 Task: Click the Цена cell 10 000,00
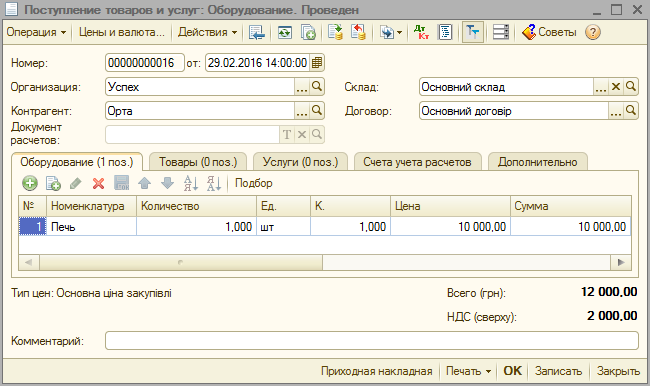450,227
